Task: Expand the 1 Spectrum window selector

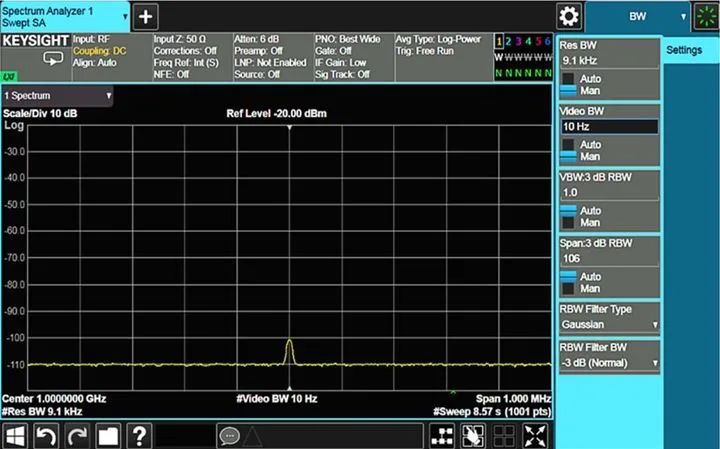Action: click(58, 95)
